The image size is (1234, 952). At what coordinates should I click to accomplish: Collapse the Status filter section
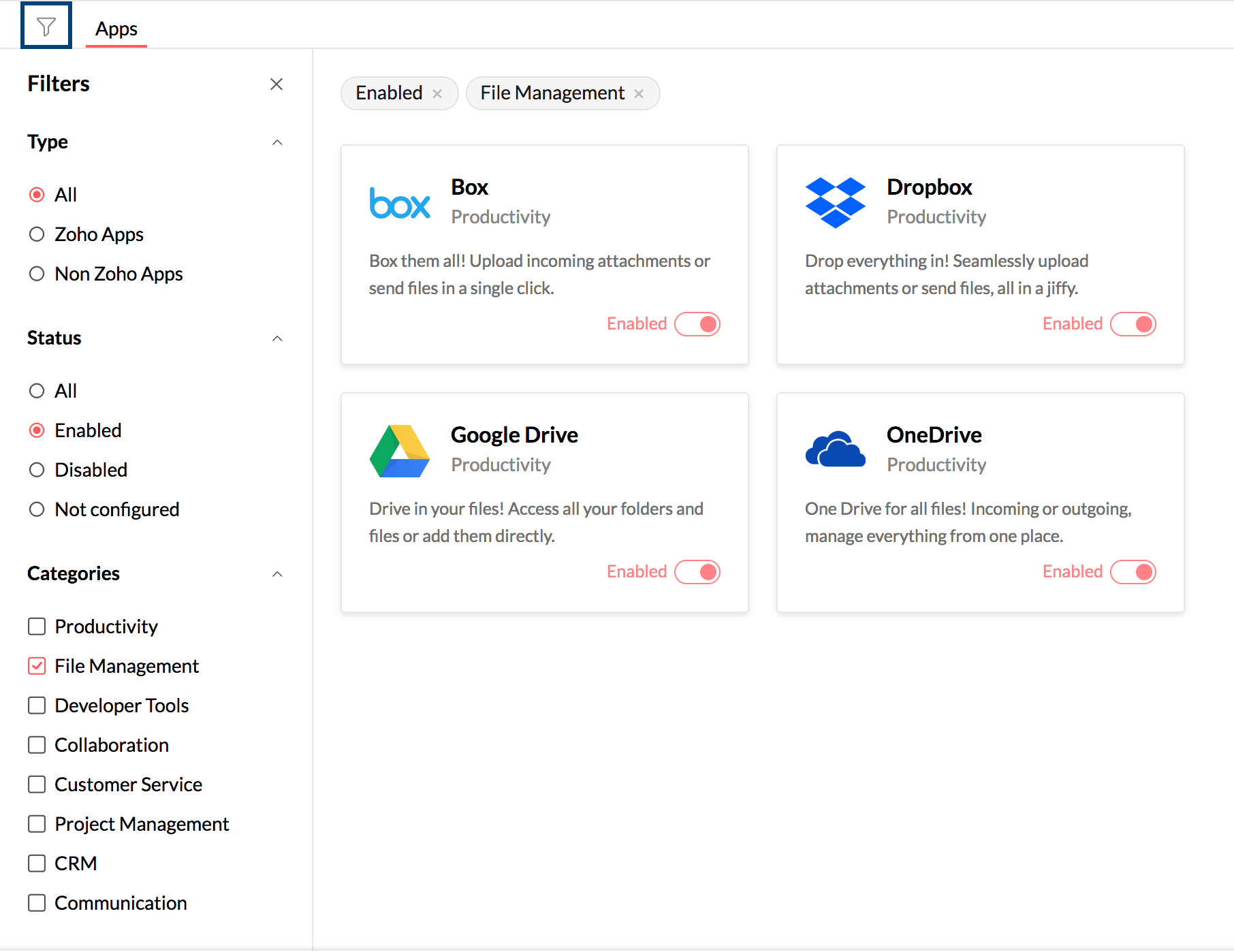pos(277,338)
